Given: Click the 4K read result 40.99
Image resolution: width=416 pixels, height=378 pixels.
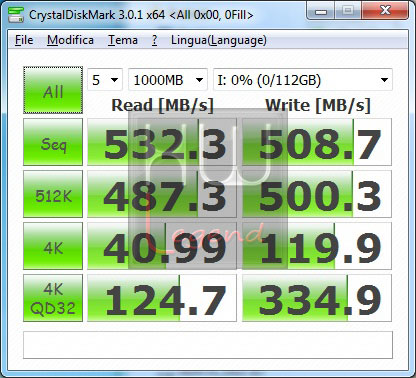Looking at the screenshot, I should click(162, 246).
